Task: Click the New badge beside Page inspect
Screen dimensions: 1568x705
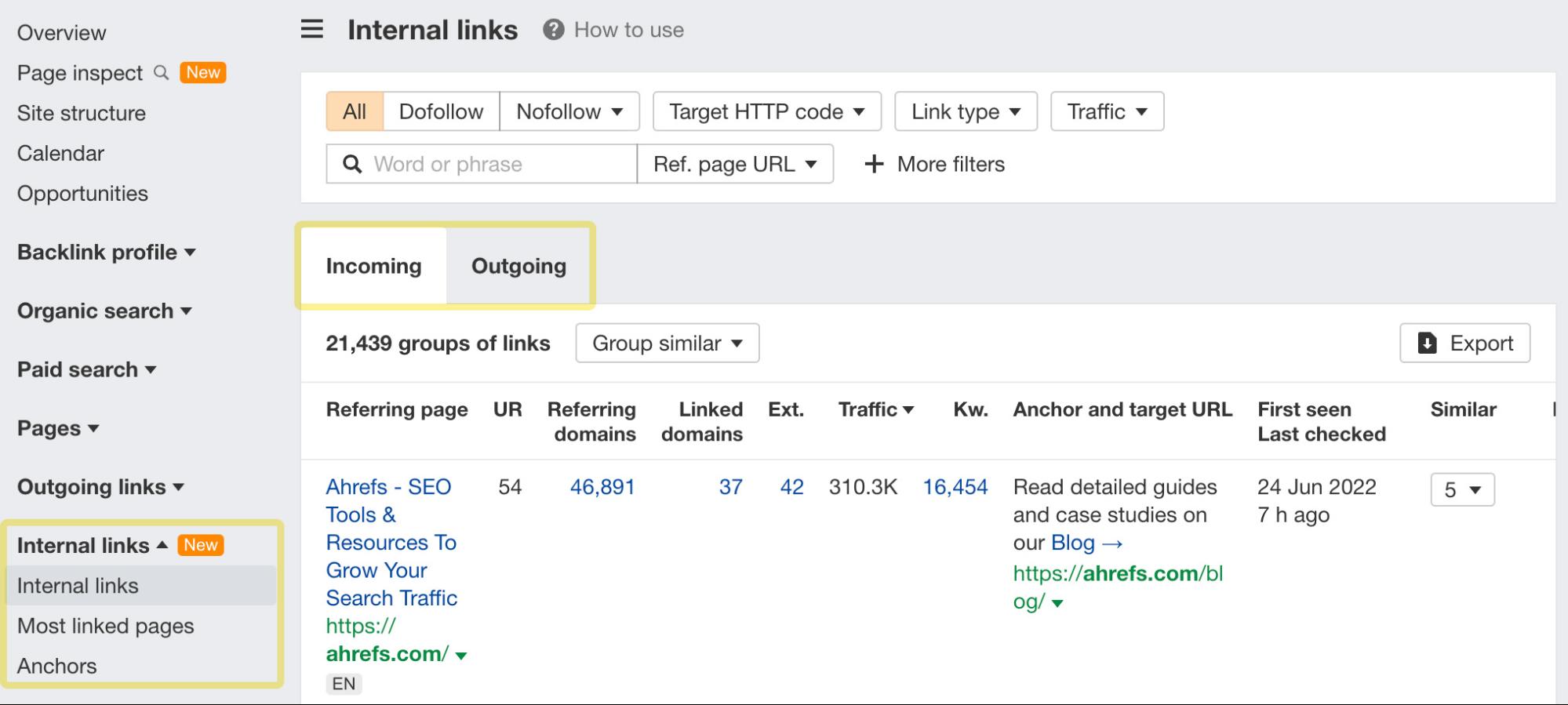Action: [x=203, y=72]
